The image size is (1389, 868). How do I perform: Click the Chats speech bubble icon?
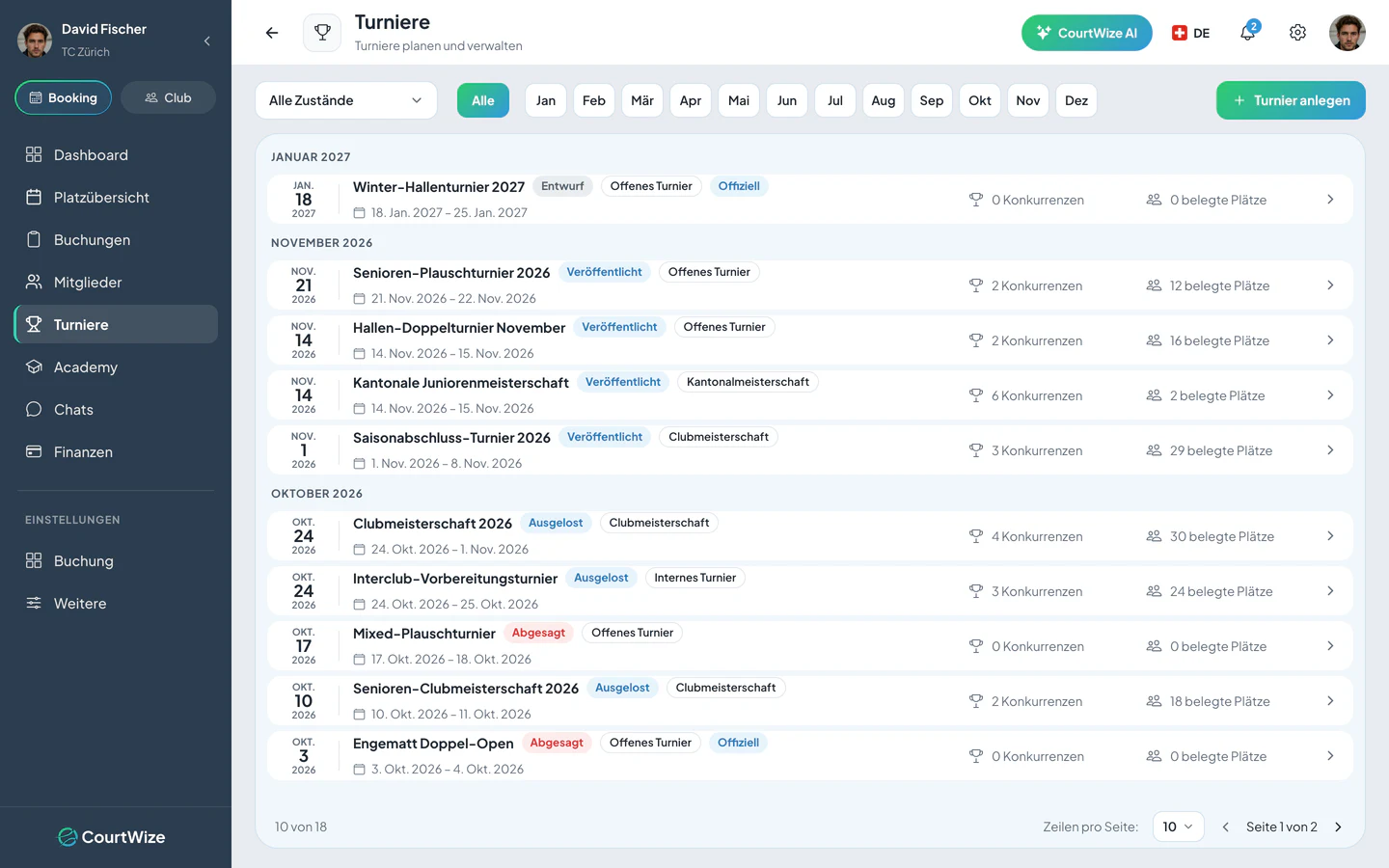[34, 409]
